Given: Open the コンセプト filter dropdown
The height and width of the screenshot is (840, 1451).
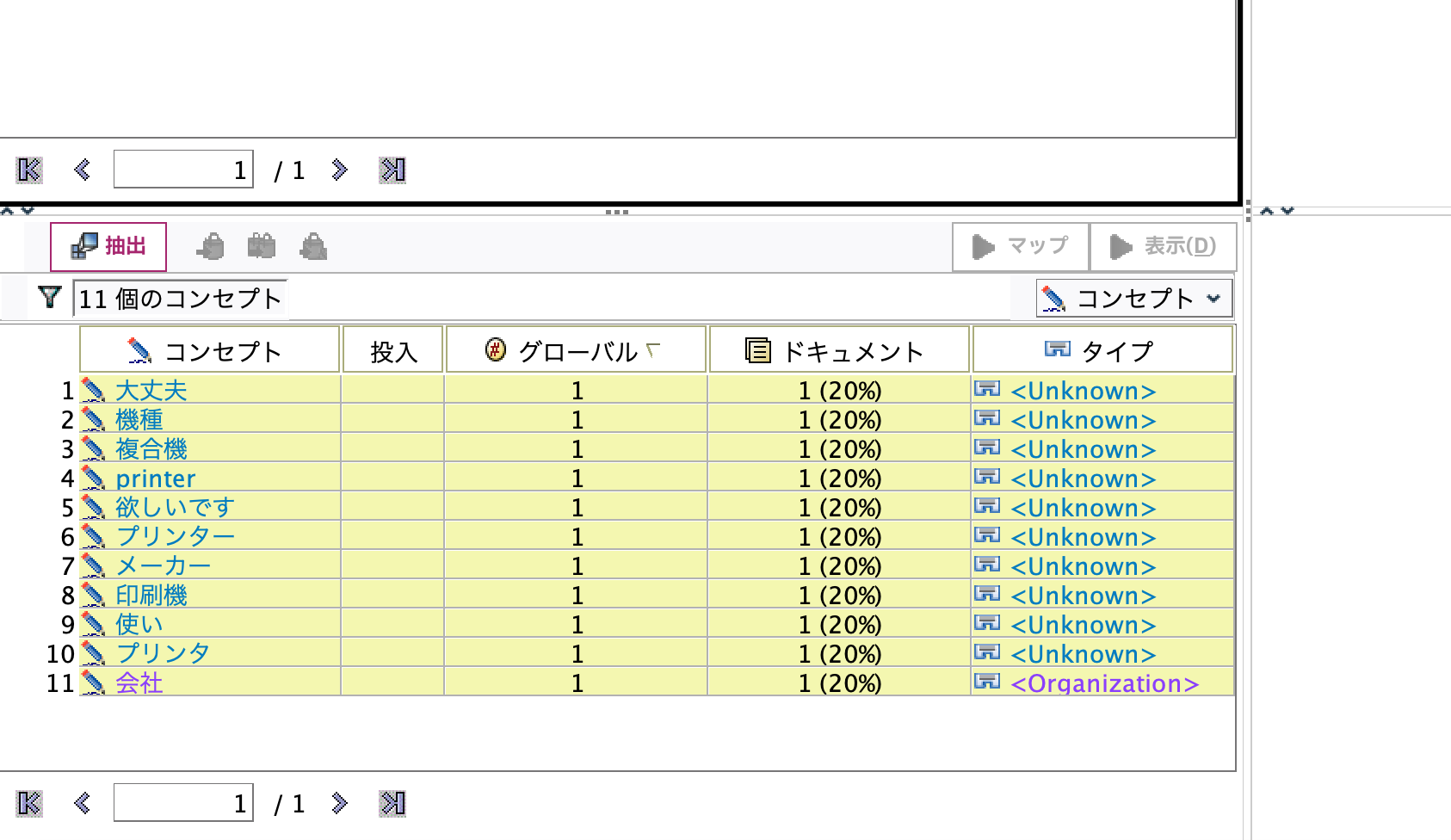Looking at the screenshot, I should pyautogui.click(x=1213, y=298).
